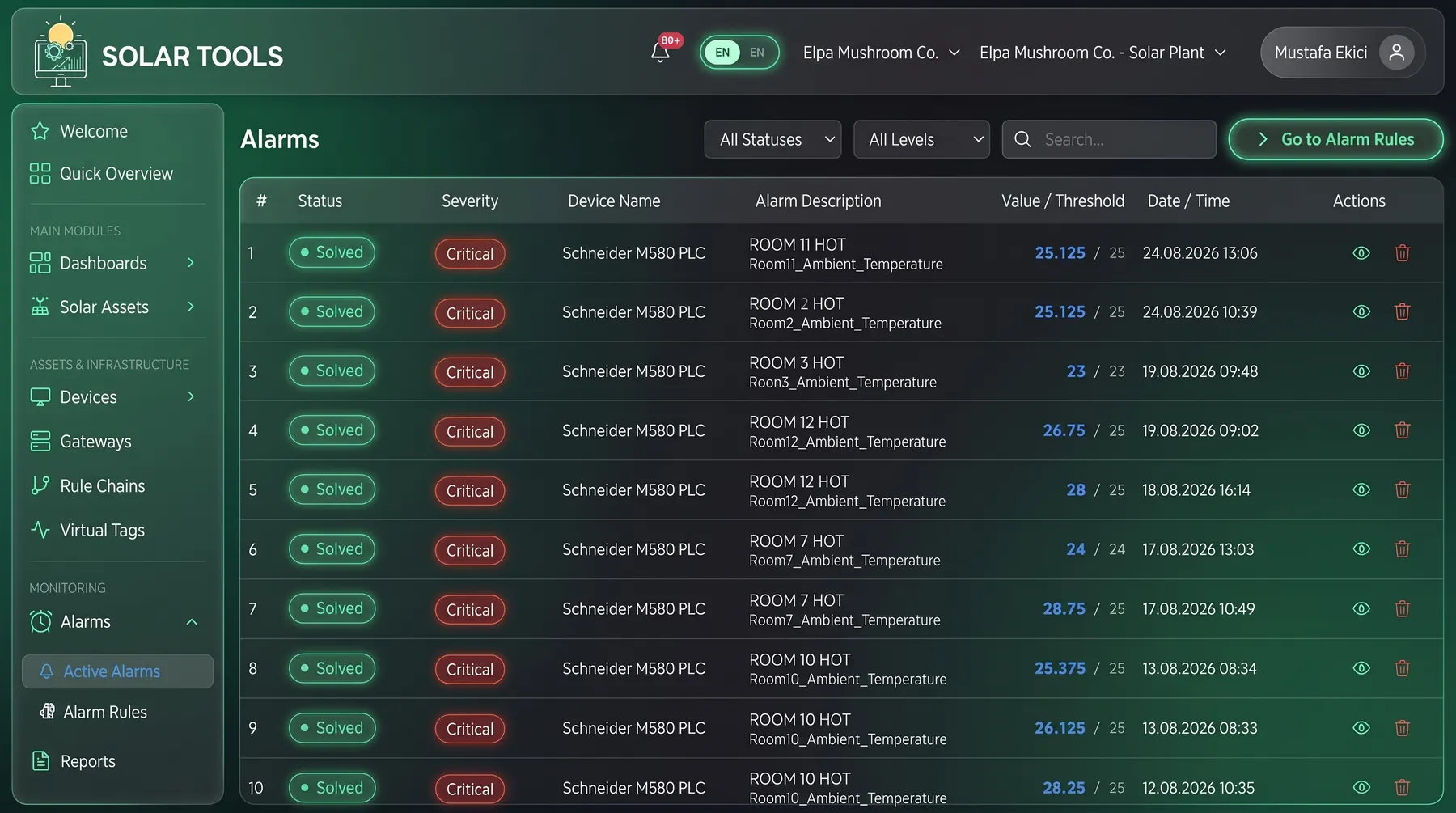Go to Welcome page
Screen dimensions: 1456x813
[x=94, y=131]
